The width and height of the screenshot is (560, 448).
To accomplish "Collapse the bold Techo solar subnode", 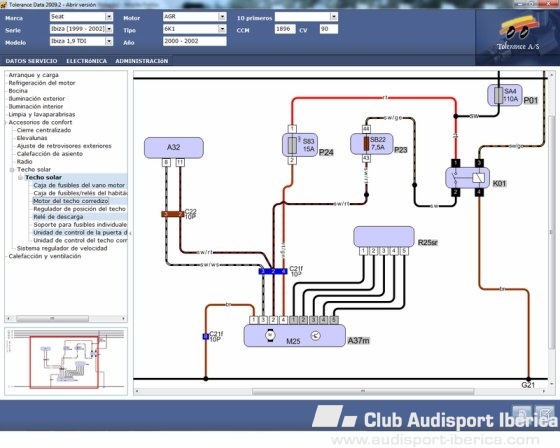I will coord(20,178).
